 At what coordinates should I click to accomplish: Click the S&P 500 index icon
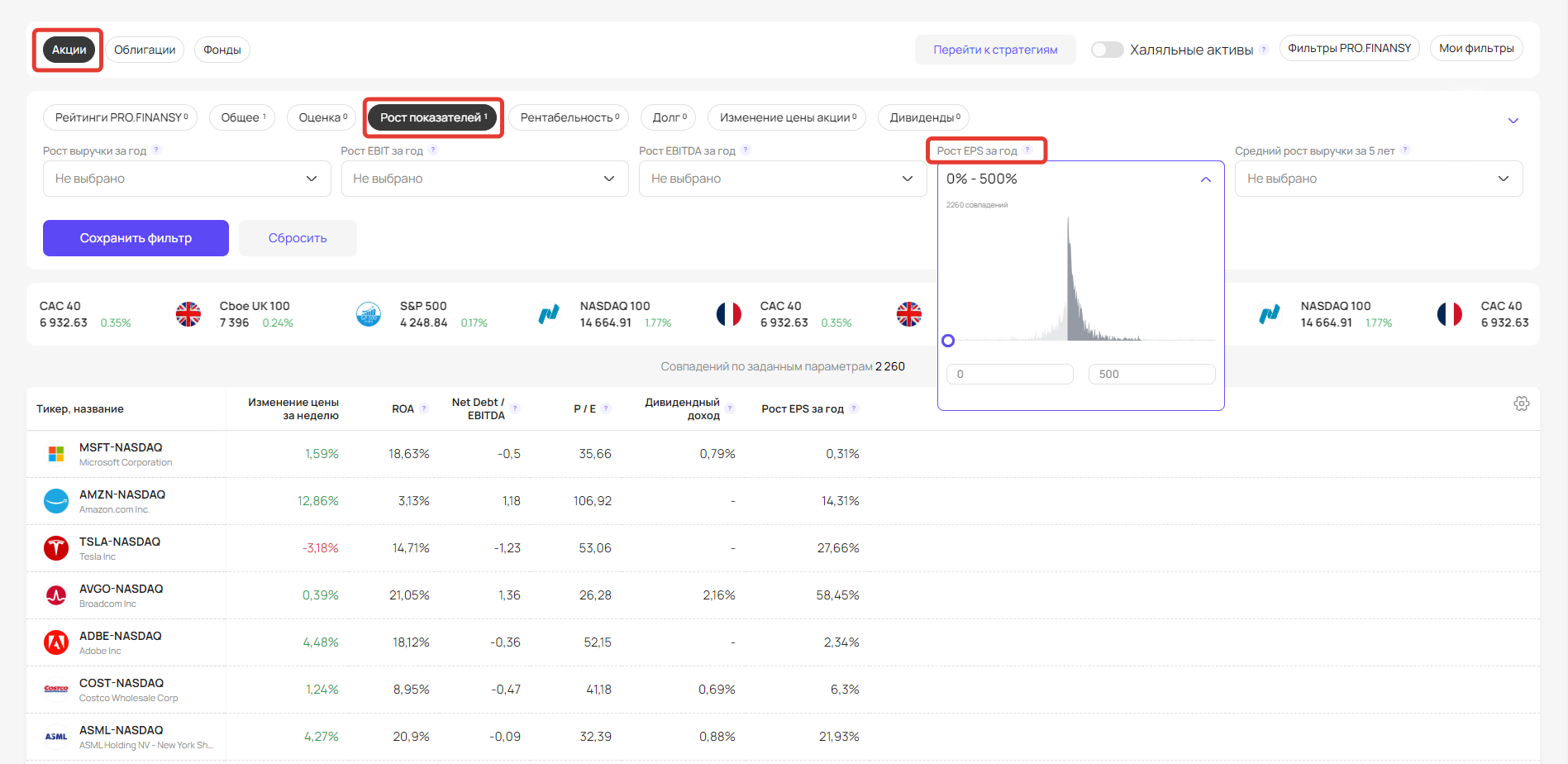[x=369, y=314]
